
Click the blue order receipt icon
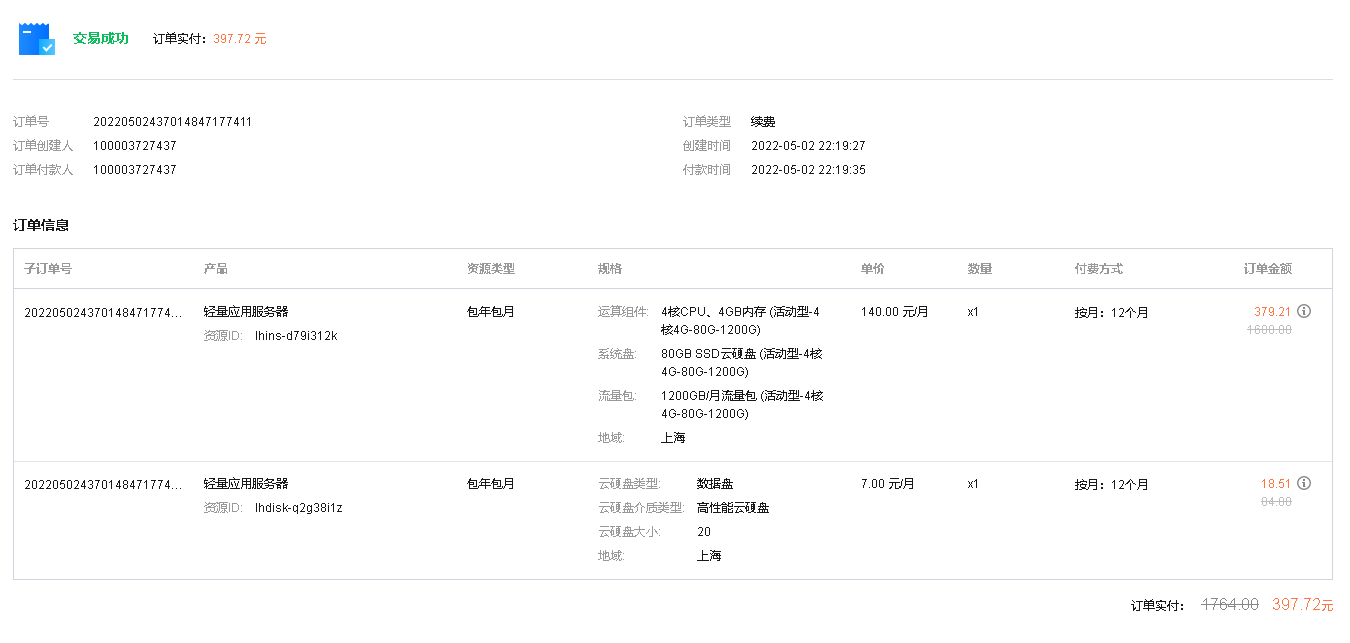point(37,39)
